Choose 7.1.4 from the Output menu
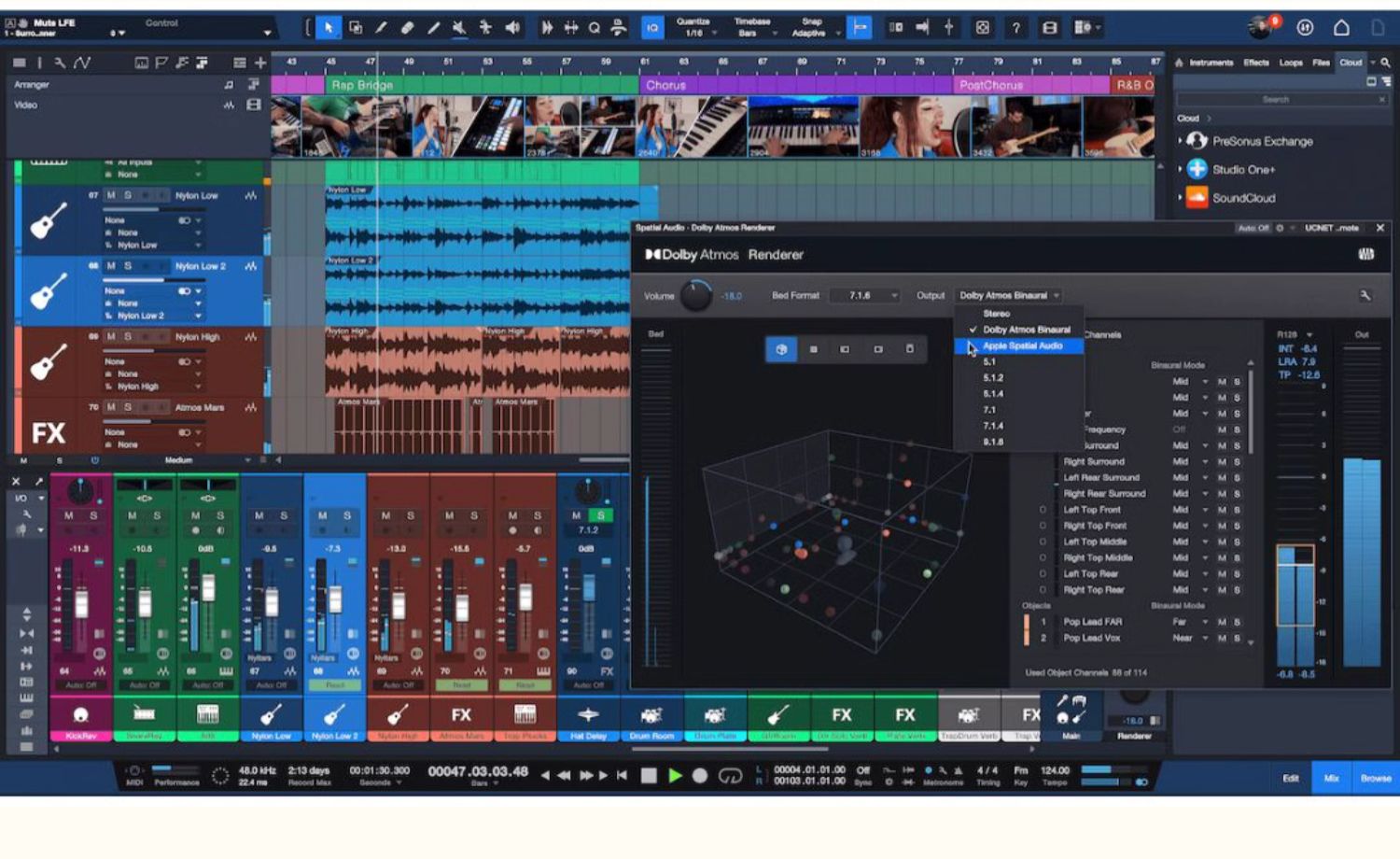This screenshot has width=1400, height=859. (993, 426)
